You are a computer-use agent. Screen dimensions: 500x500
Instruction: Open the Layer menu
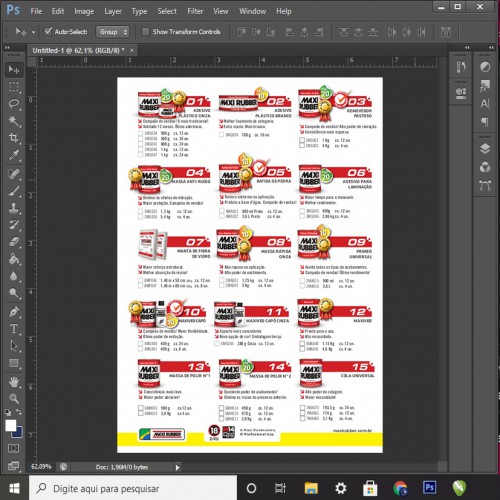[113, 11]
